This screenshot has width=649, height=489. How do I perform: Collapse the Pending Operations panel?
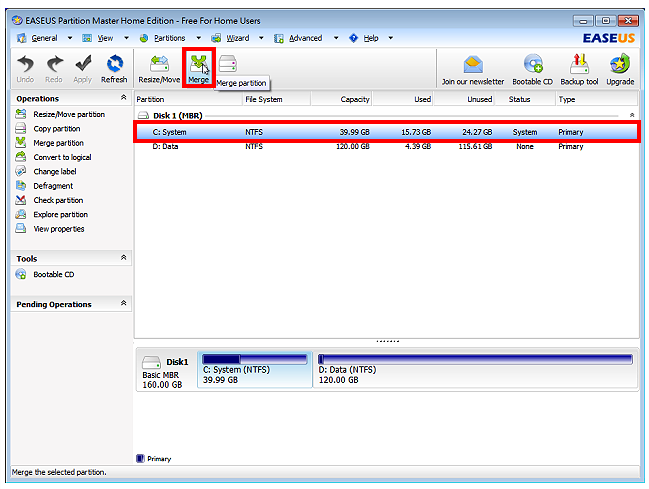[123, 303]
